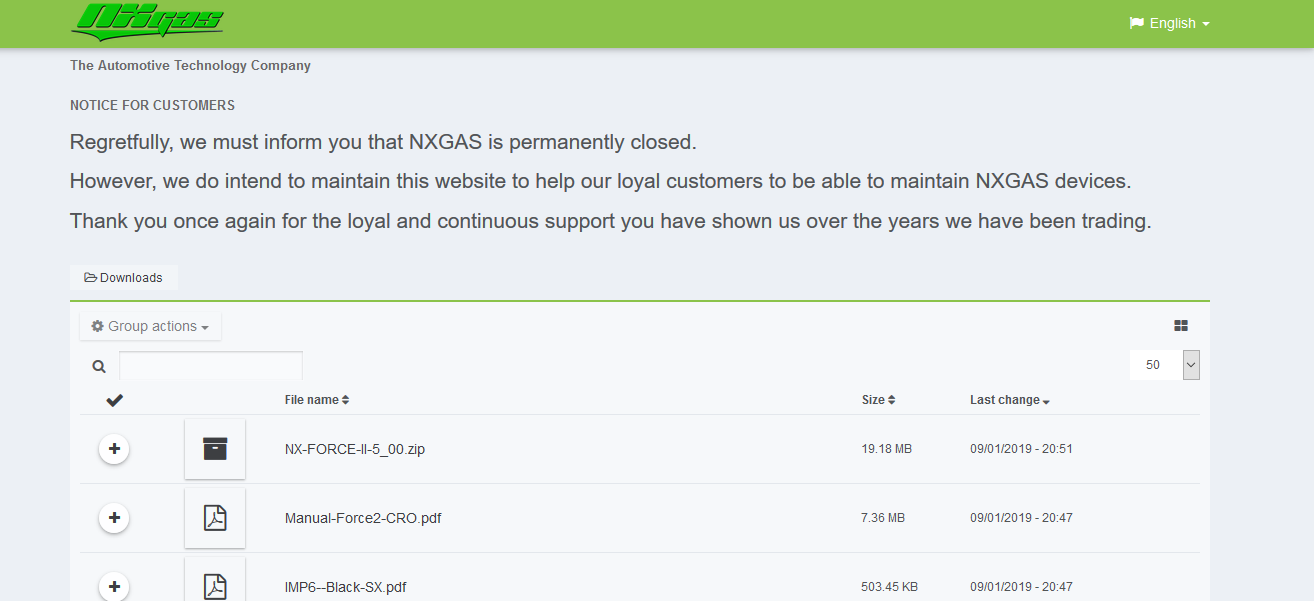Open the PDF icon for Manual-Force2-CRO.pdf
This screenshot has width=1314, height=601.
(x=215, y=518)
